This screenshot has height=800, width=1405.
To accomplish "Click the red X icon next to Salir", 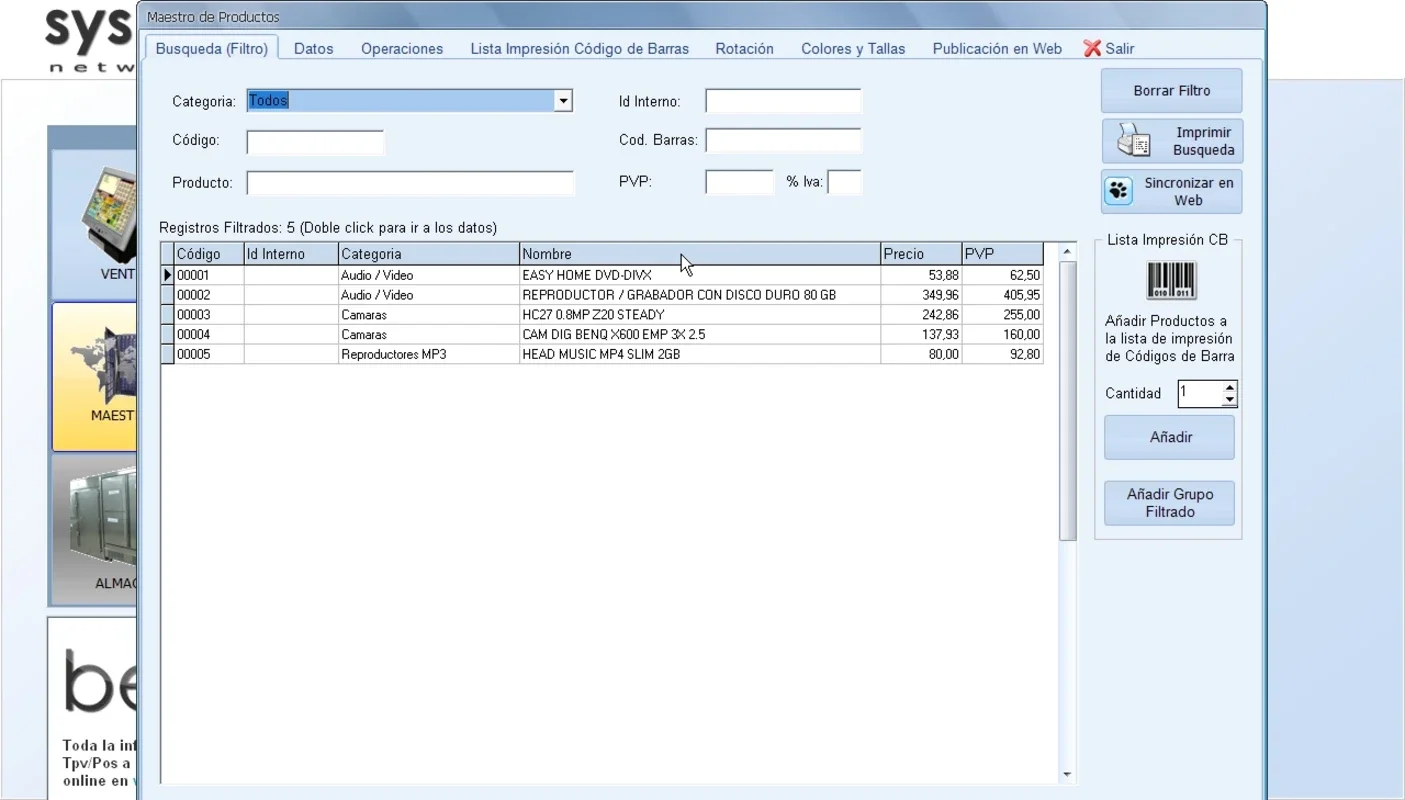I will tap(1092, 48).
